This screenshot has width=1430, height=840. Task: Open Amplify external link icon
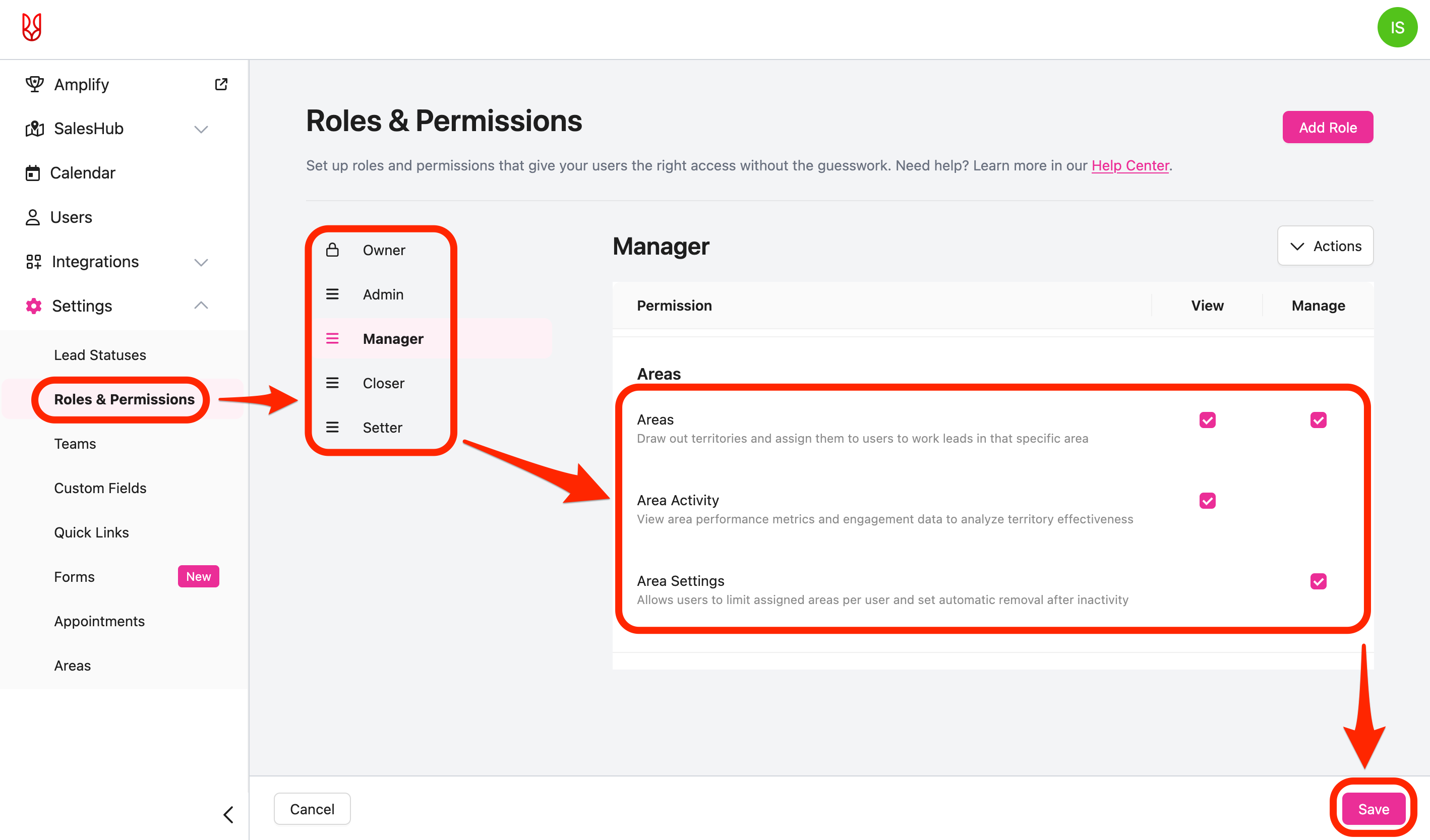pos(221,84)
